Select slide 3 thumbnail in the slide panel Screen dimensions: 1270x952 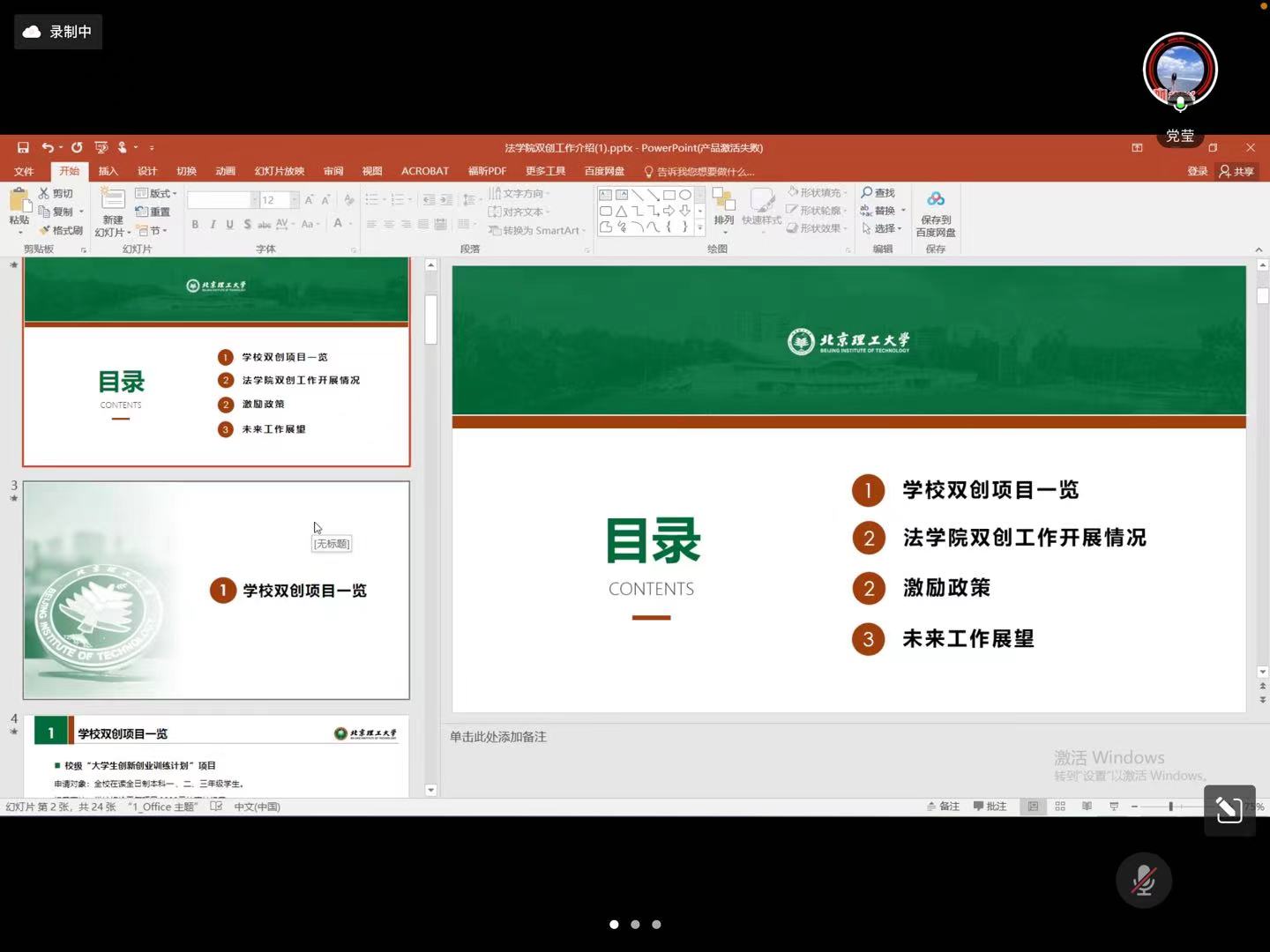click(216, 590)
